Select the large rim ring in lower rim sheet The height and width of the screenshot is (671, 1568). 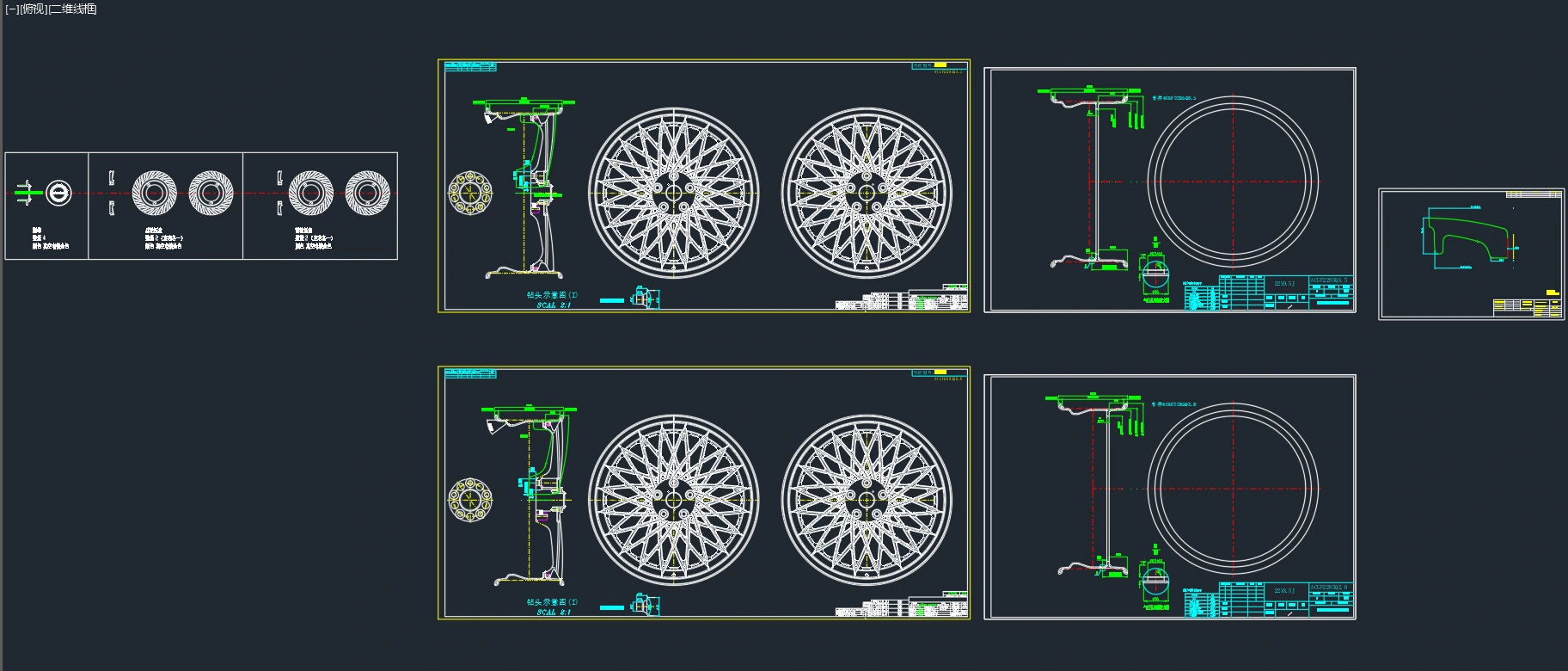[1233, 488]
